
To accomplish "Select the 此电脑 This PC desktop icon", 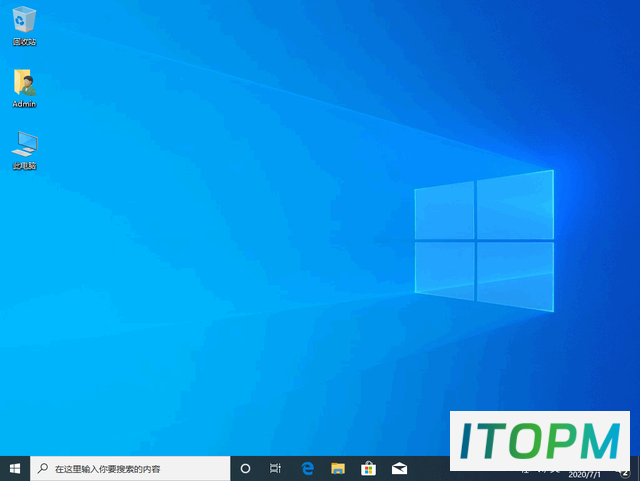I will tap(24, 150).
